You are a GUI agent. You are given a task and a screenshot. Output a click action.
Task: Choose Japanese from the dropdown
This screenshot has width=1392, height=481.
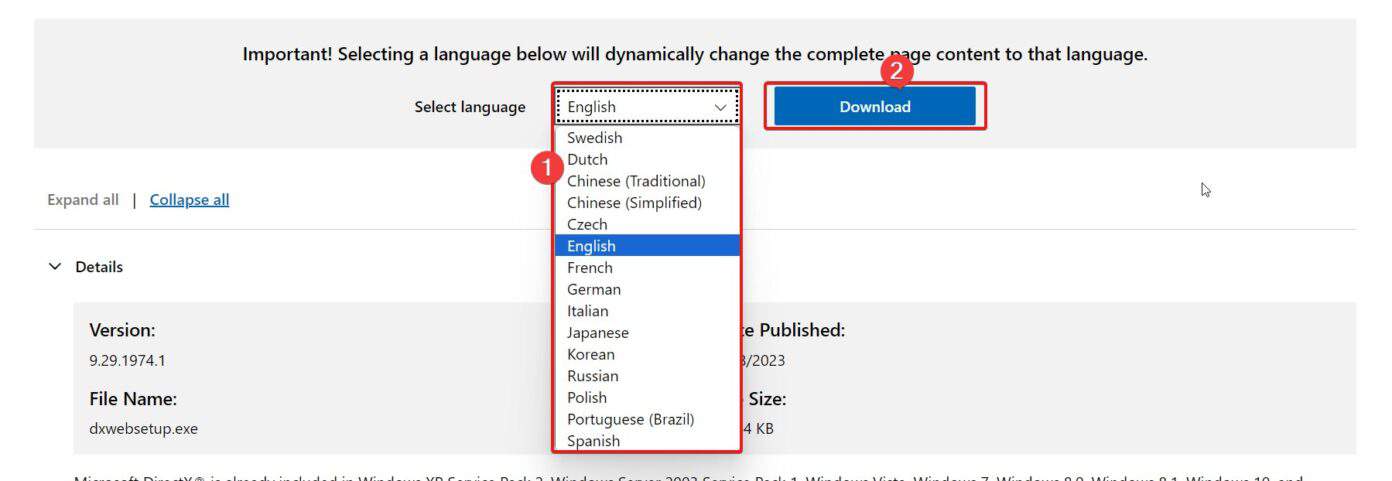pyautogui.click(x=598, y=333)
